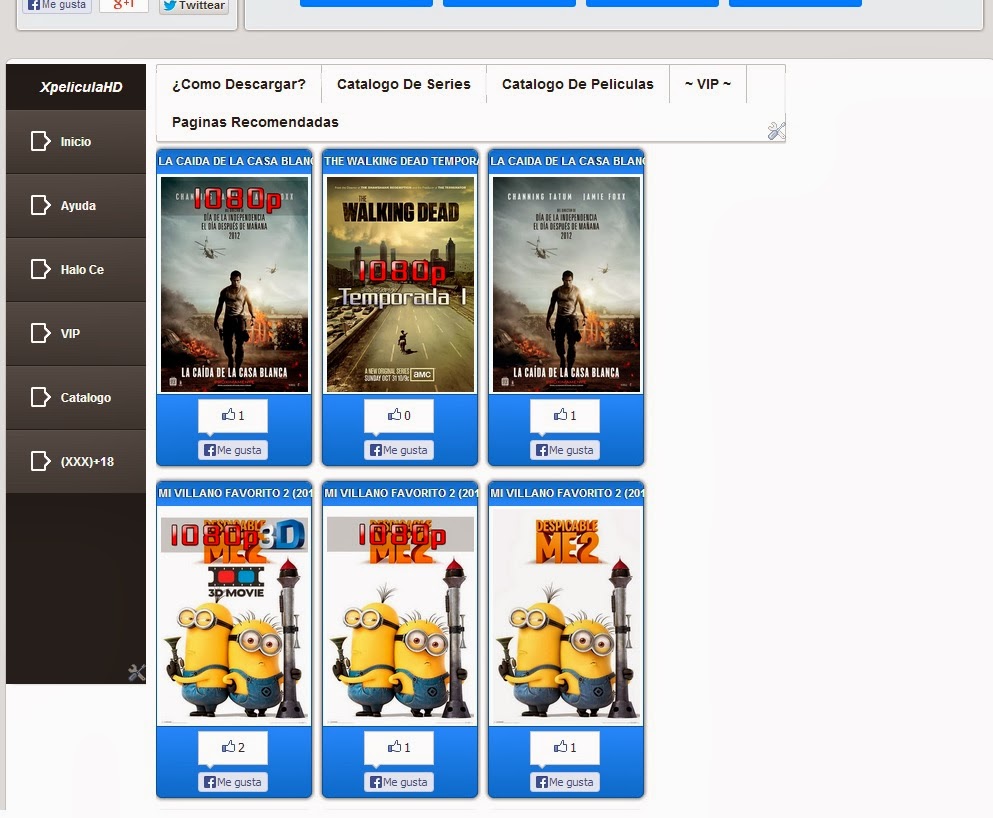Click Me gusta under Mi Villano Favorito 1080p non-3D card

399,782
